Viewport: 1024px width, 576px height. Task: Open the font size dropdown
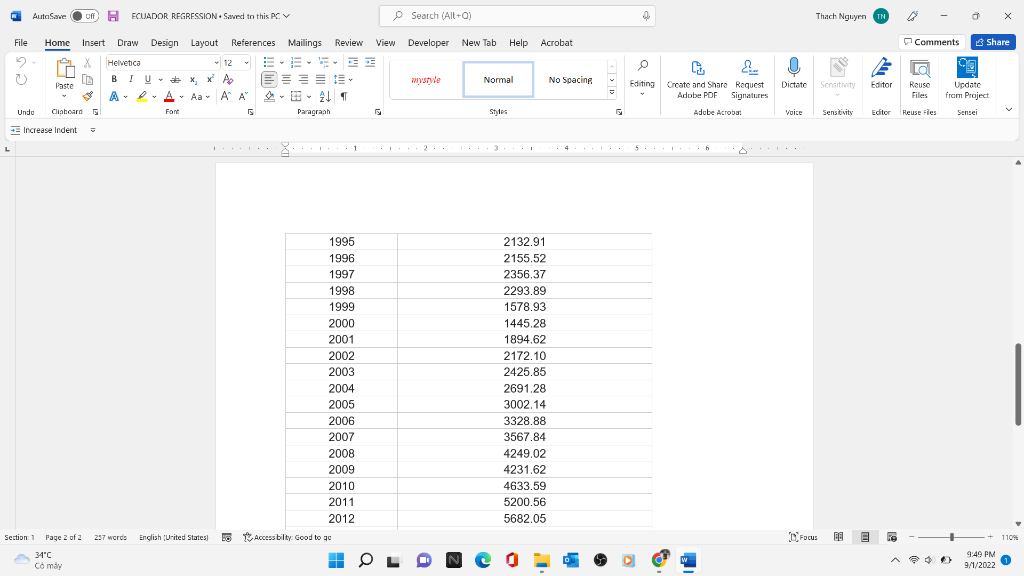tap(246, 63)
